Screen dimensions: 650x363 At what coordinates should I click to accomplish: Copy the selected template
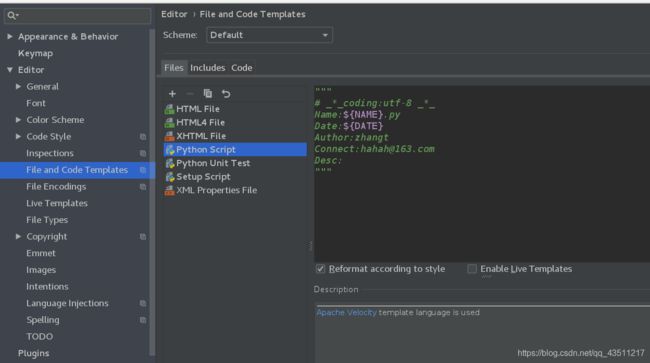point(208,94)
